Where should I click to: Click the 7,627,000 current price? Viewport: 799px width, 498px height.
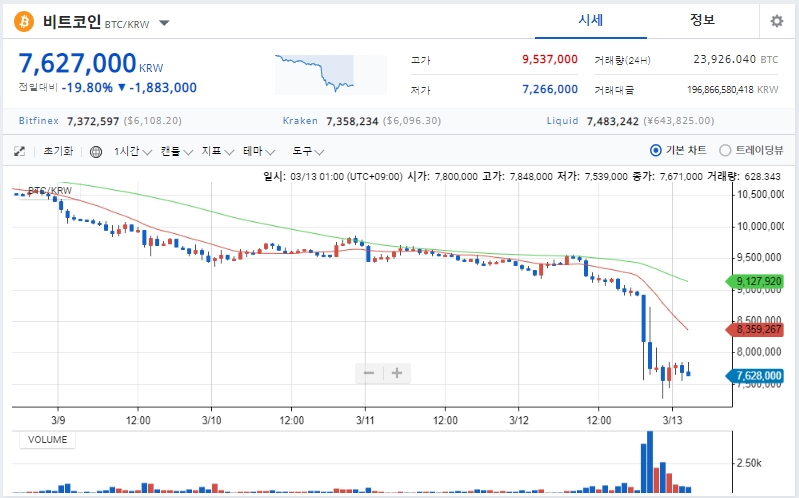coord(77,64)
